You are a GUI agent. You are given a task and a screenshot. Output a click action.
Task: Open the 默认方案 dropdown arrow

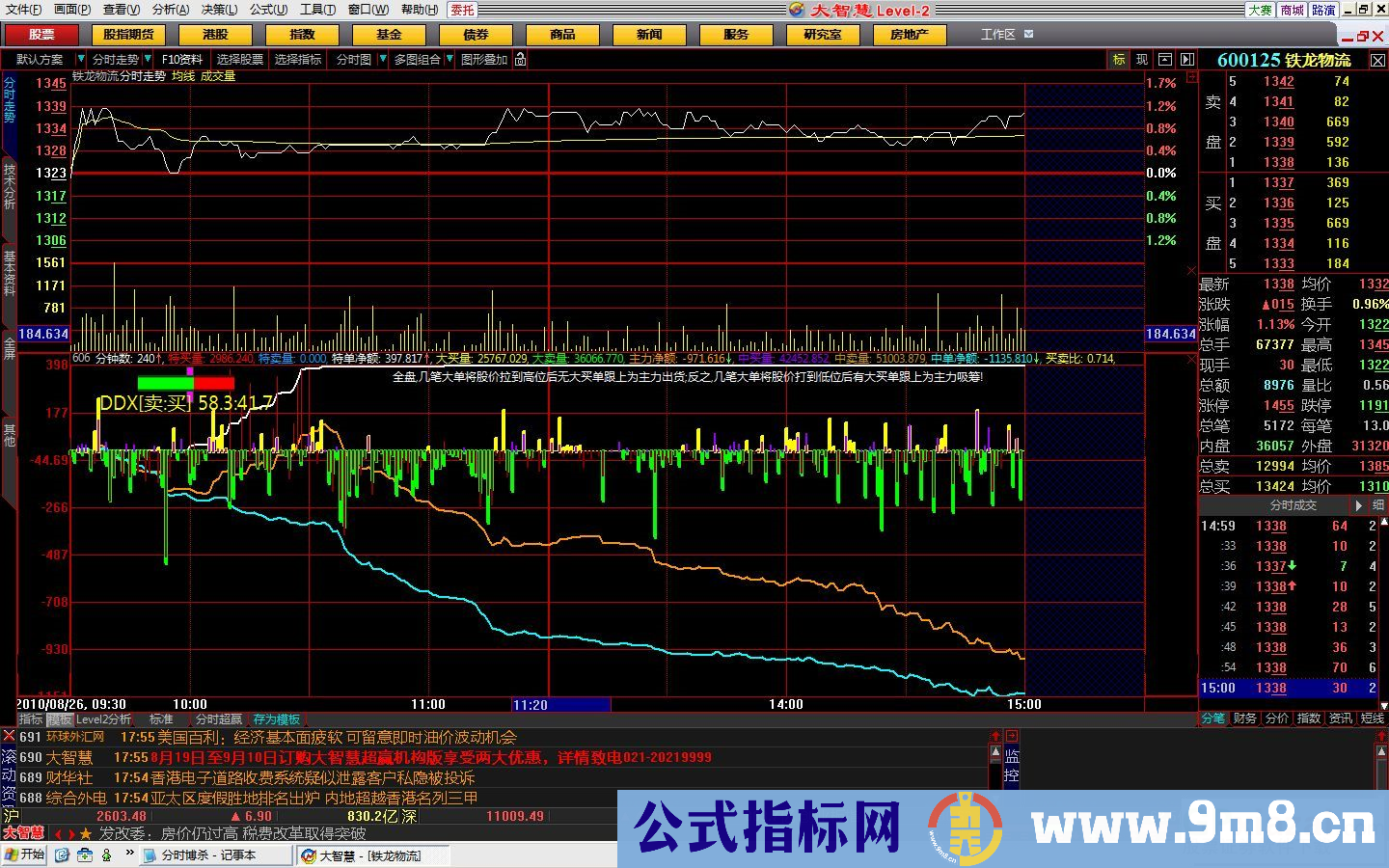(81, 60)
